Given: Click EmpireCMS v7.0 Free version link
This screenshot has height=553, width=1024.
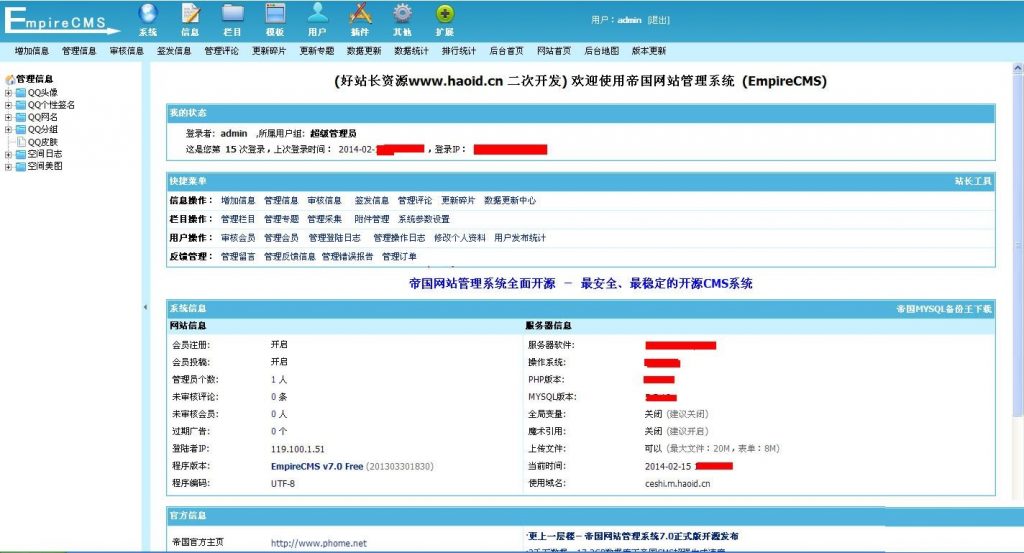Looking at the screenshot, I should [317, 467].
